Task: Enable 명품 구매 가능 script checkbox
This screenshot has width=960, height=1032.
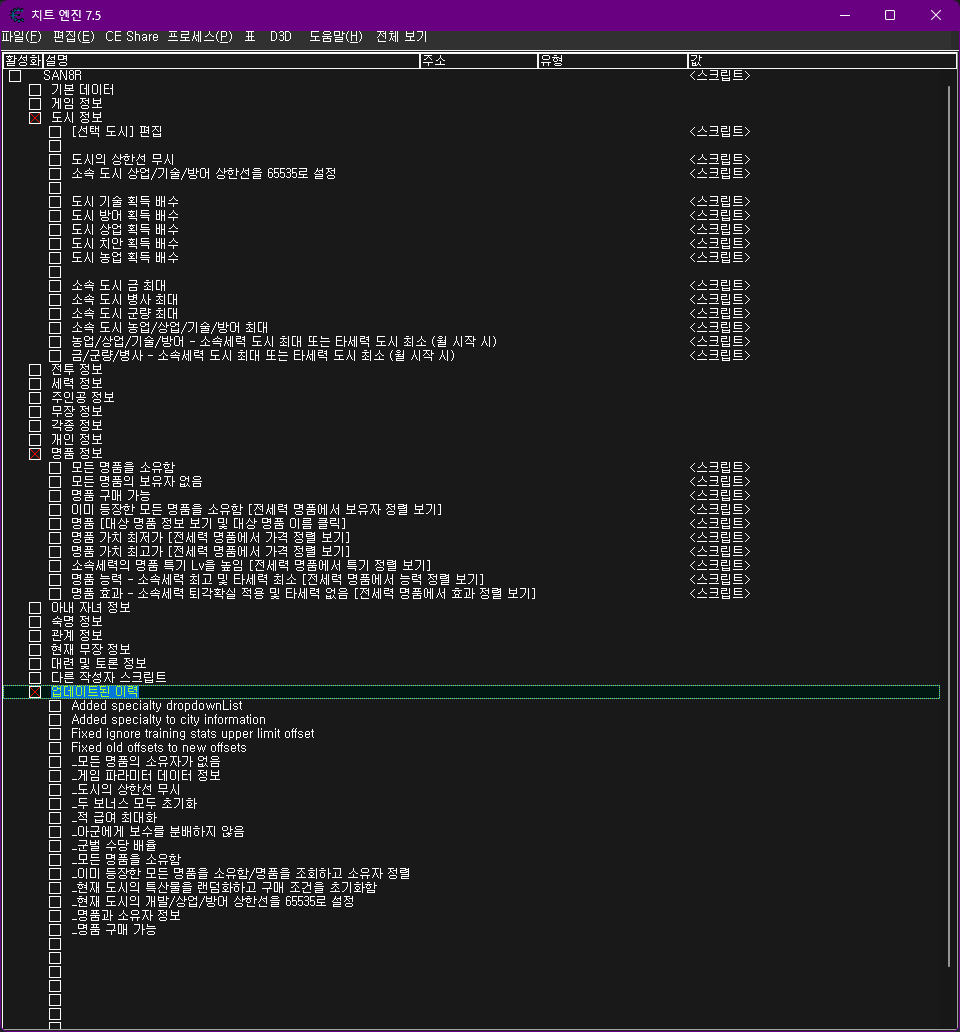Action: [x=55, y=496]
